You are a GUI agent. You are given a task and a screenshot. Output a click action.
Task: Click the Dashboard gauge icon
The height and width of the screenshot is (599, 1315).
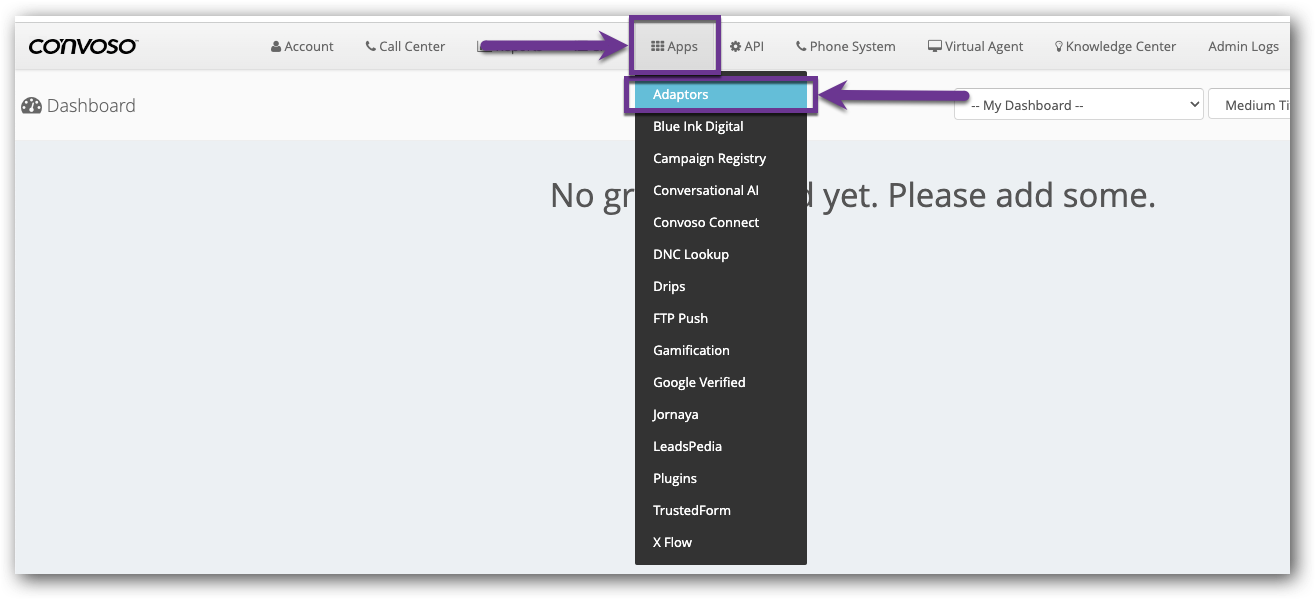tap(31, 106)
